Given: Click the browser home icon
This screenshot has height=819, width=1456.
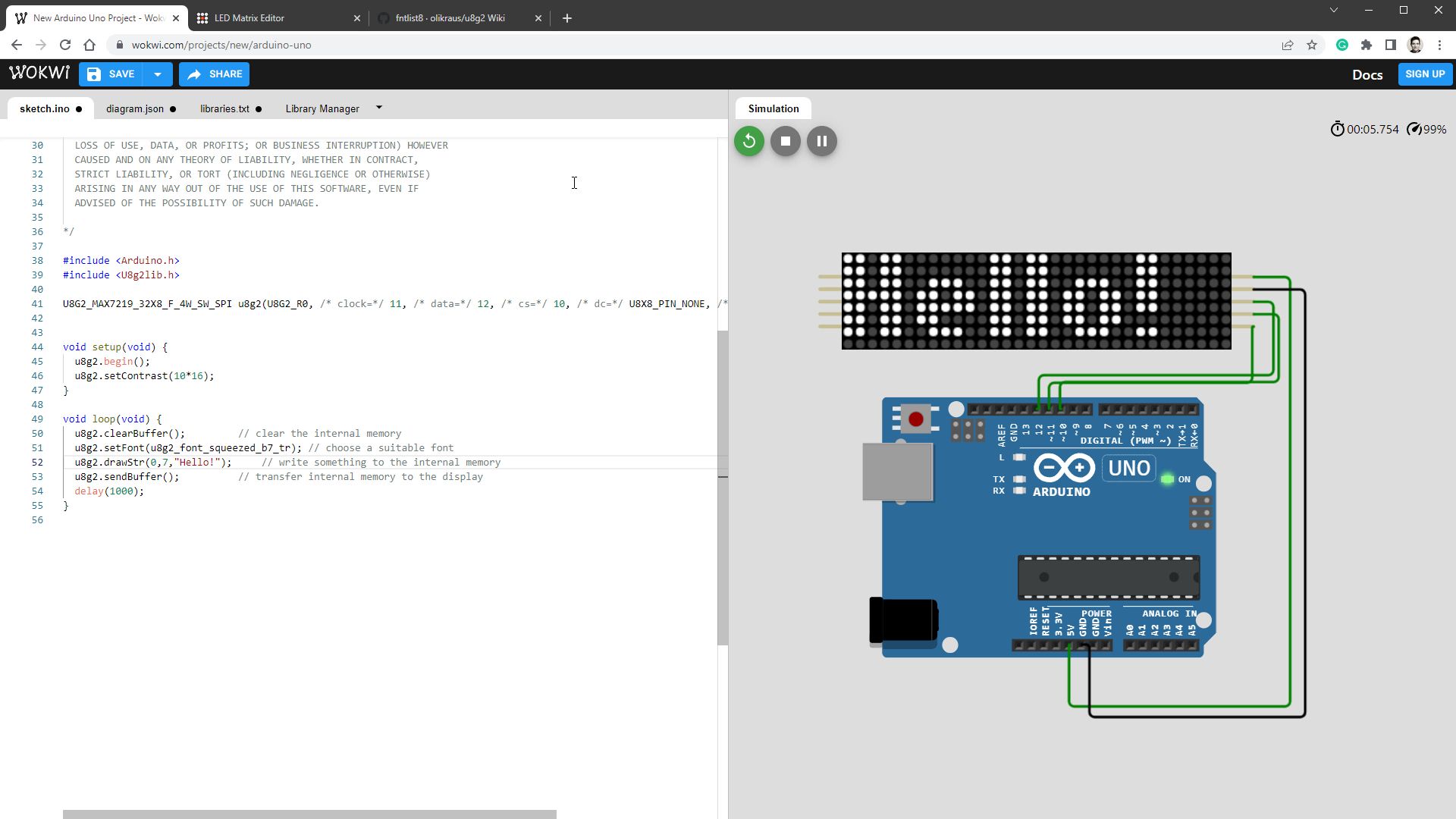Looking at the screenshot, I should (x=89, y=45).
